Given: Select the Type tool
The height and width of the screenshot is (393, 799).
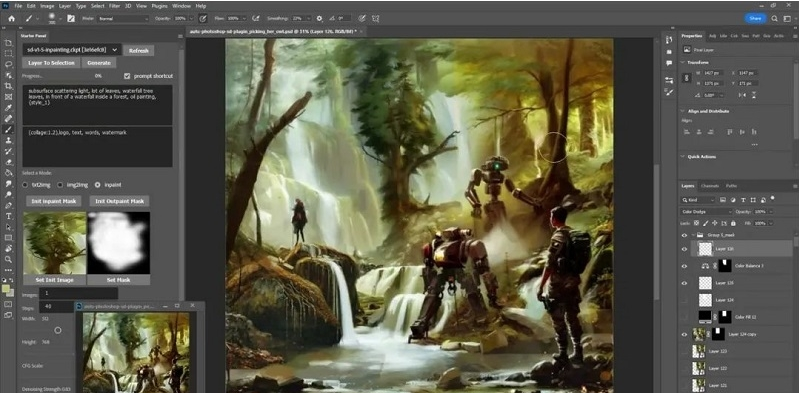Looking at the screenshot, I should (x=9, y=216).
